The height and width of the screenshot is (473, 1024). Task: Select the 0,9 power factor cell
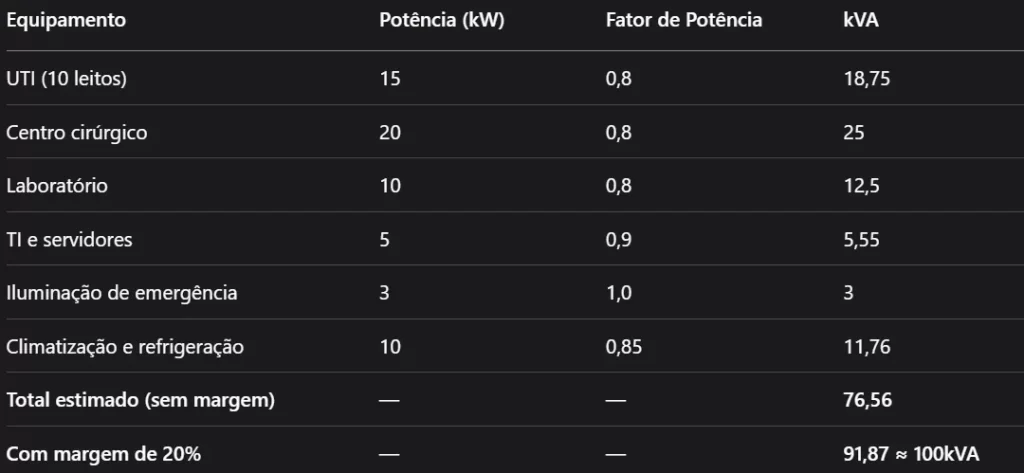point(619,240)
